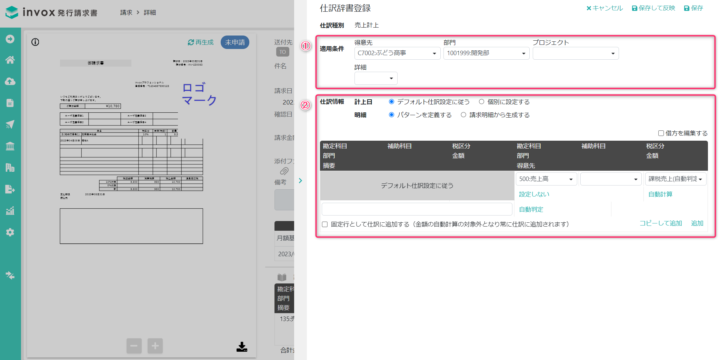
Task: Click the file export sidebar icon
Action: click(x=10, y=189)
